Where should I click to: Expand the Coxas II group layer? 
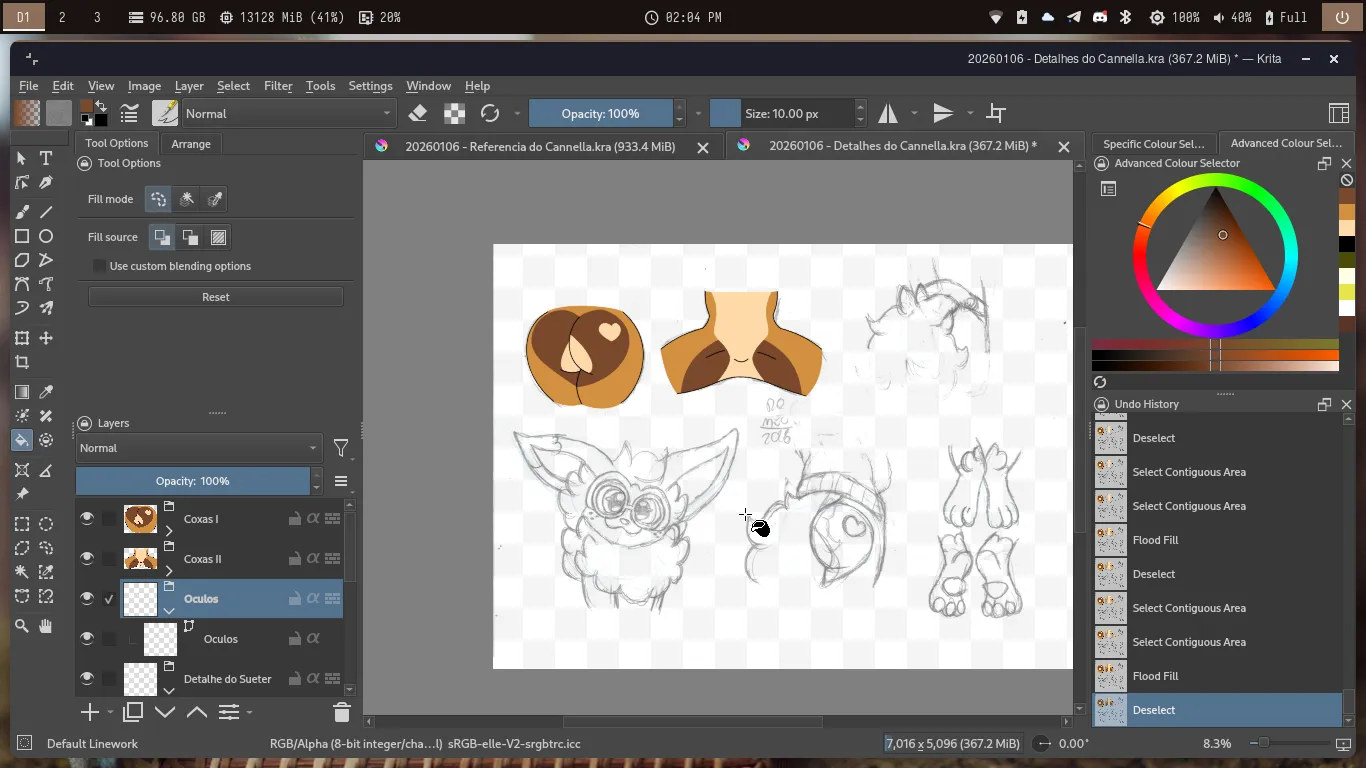click(x=169, y=571)
